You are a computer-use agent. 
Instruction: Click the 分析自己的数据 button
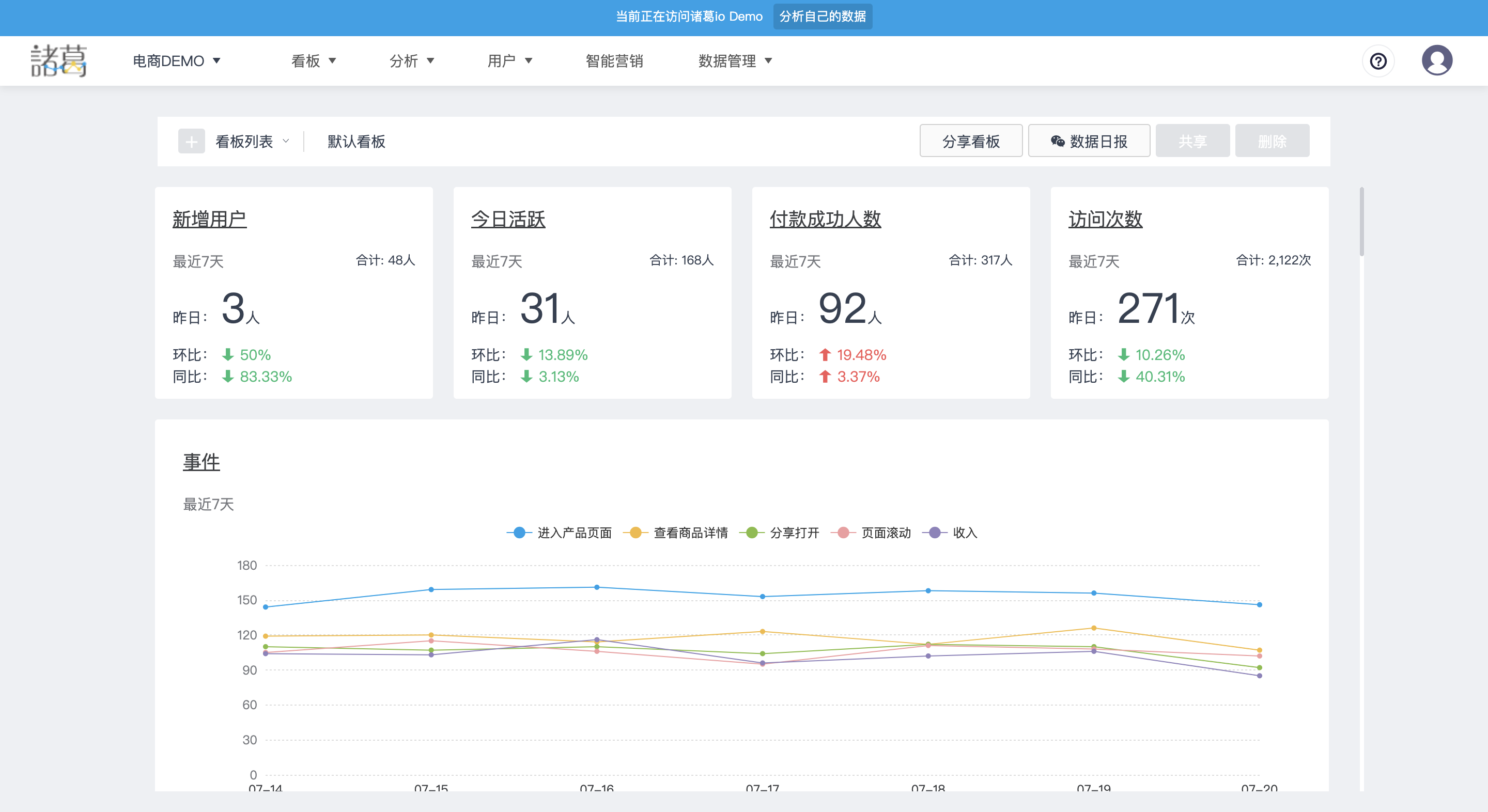click(823, 16)
